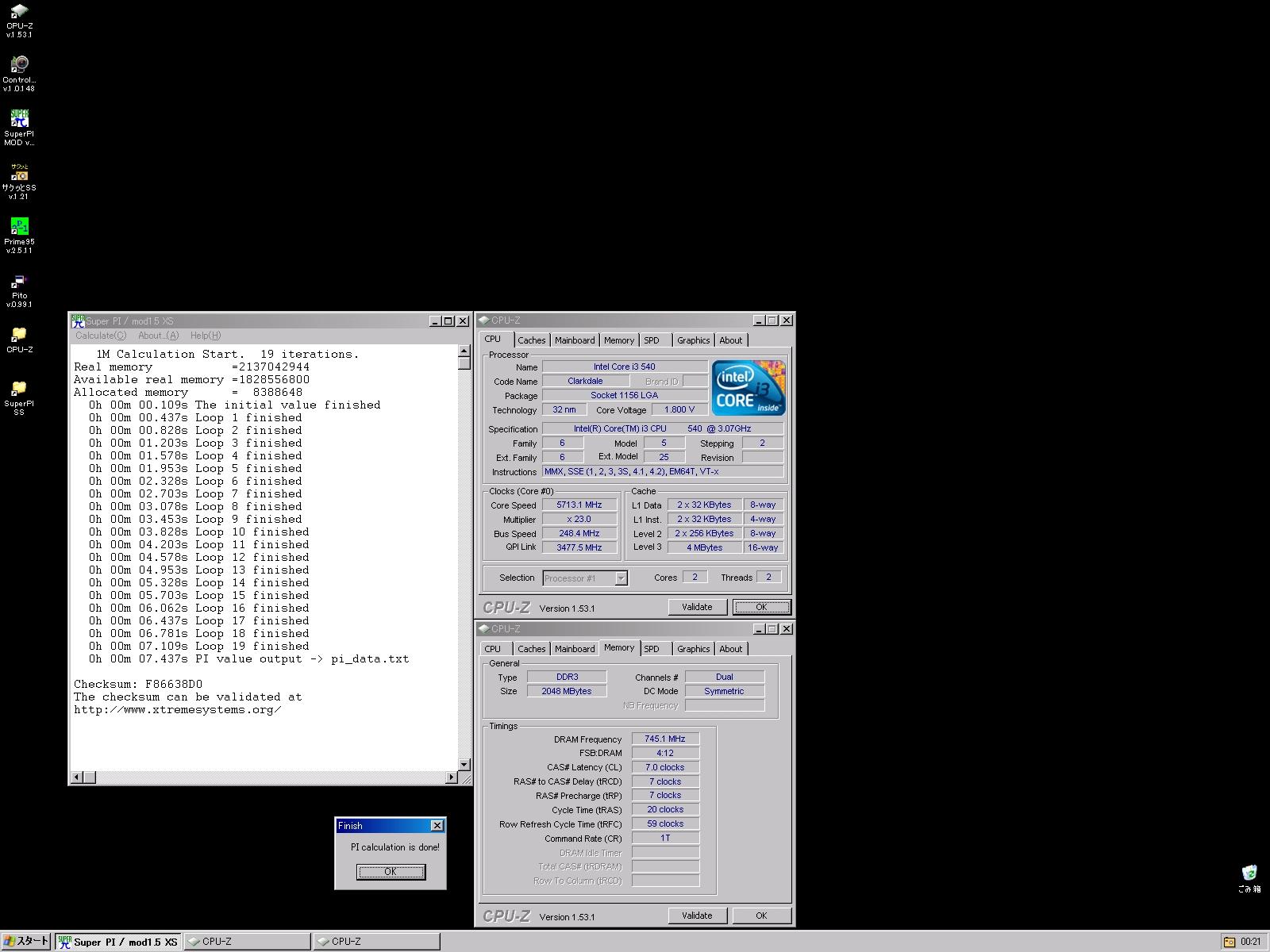
Task: Switch to Caches tab in upper CPU-Z
Action: coord(532,340)
